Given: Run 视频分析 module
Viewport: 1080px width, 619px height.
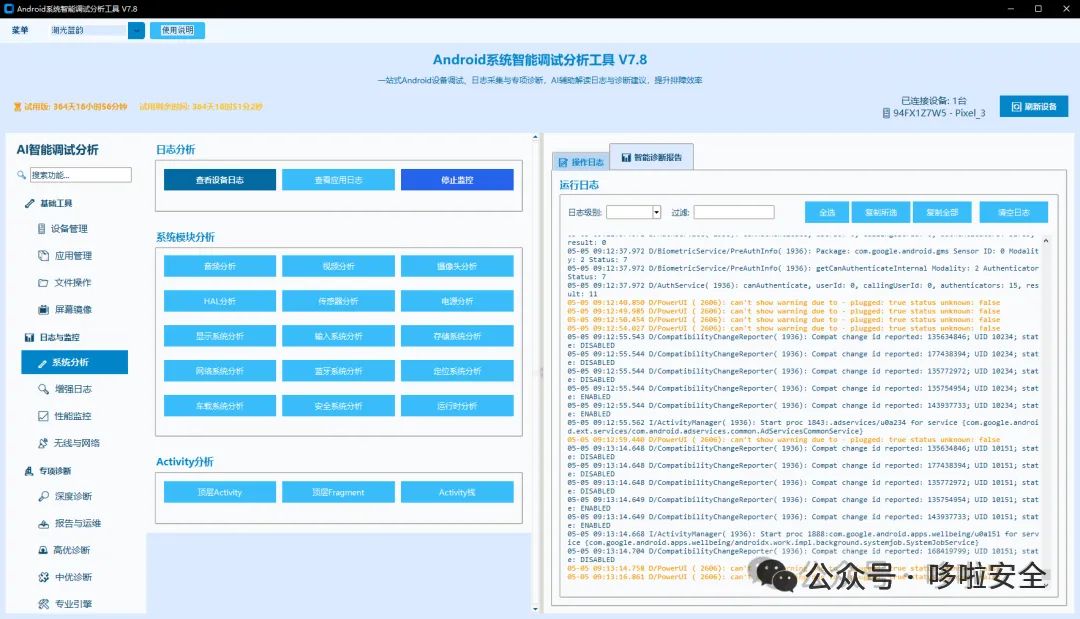Looking at the screenshot, I should (338, 266).
